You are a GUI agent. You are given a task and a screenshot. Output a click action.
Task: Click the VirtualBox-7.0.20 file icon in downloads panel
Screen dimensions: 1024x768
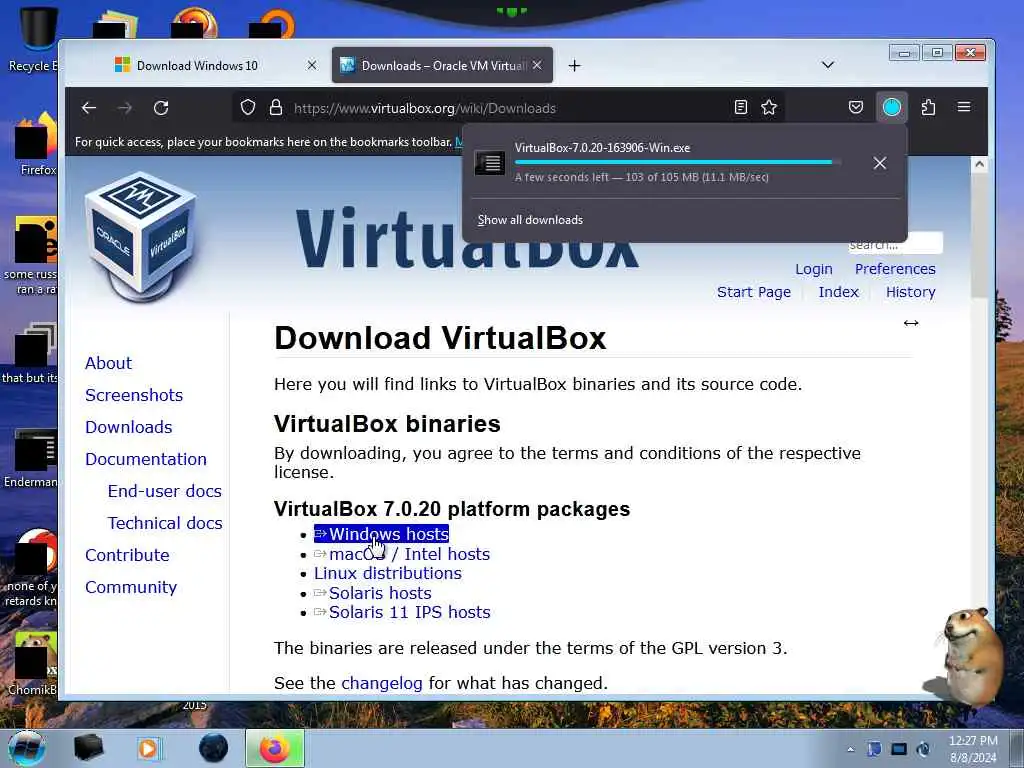489,163
